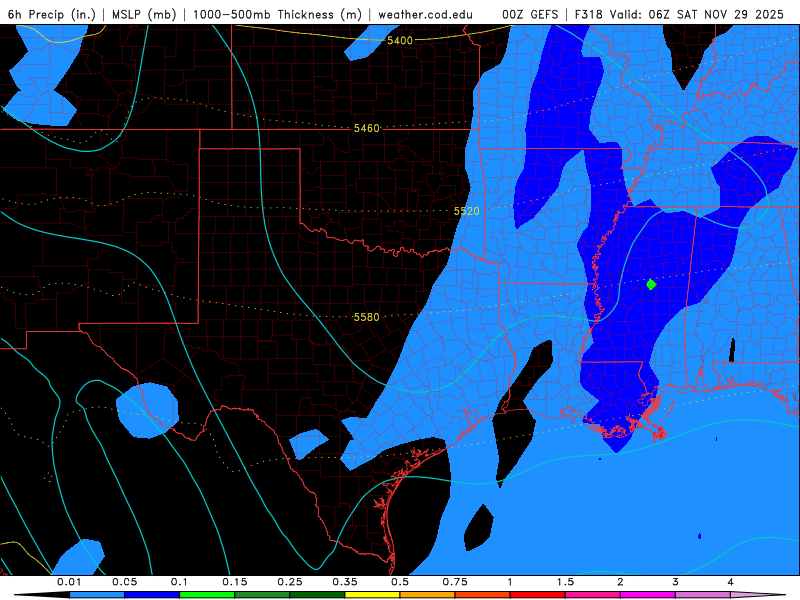The image size is (800, 600).
Task: Click the legend value 2
Action: click(x=620, y=582)
